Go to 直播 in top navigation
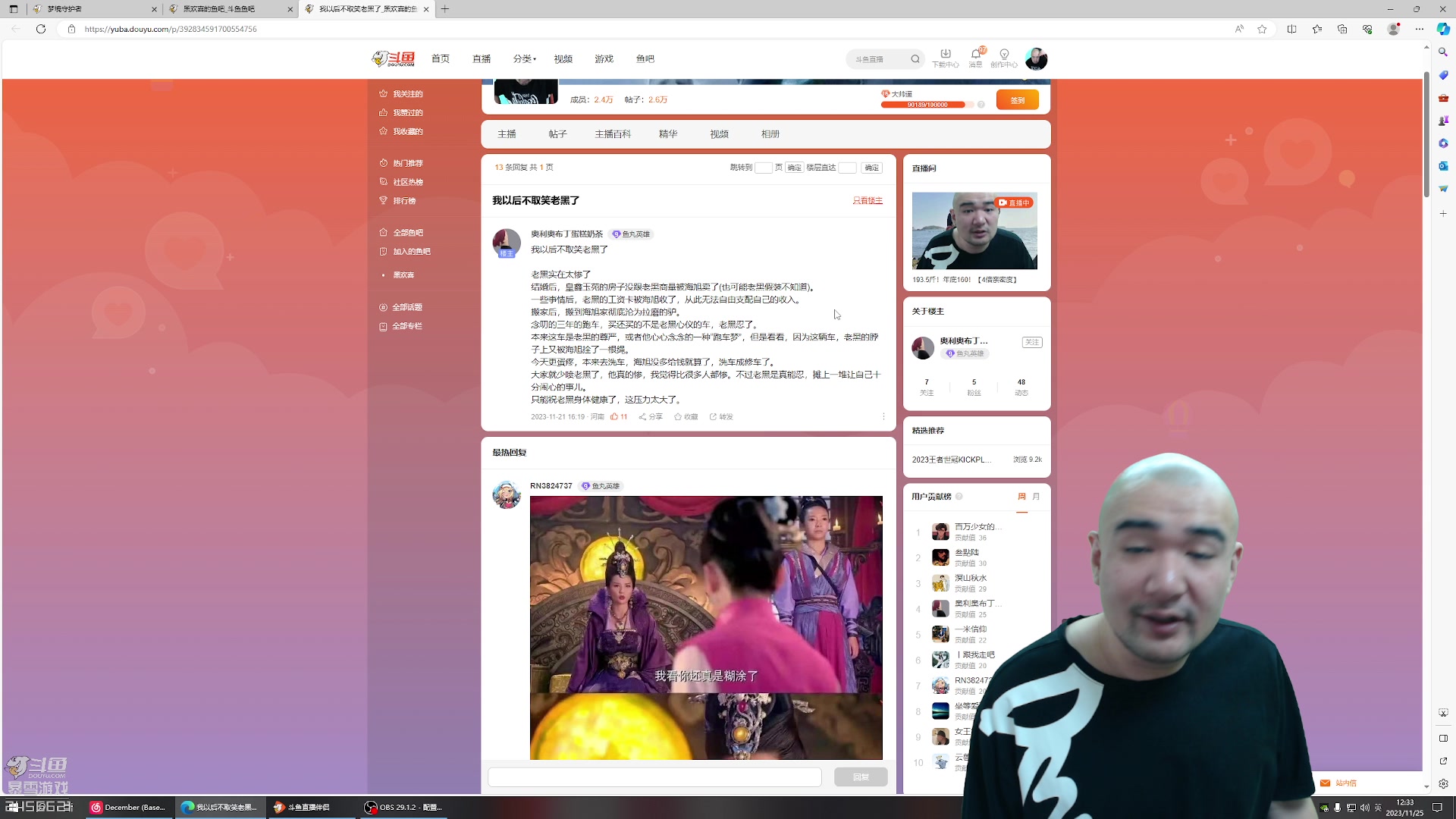Screen dimensions: 1456x819 point(482,58)
